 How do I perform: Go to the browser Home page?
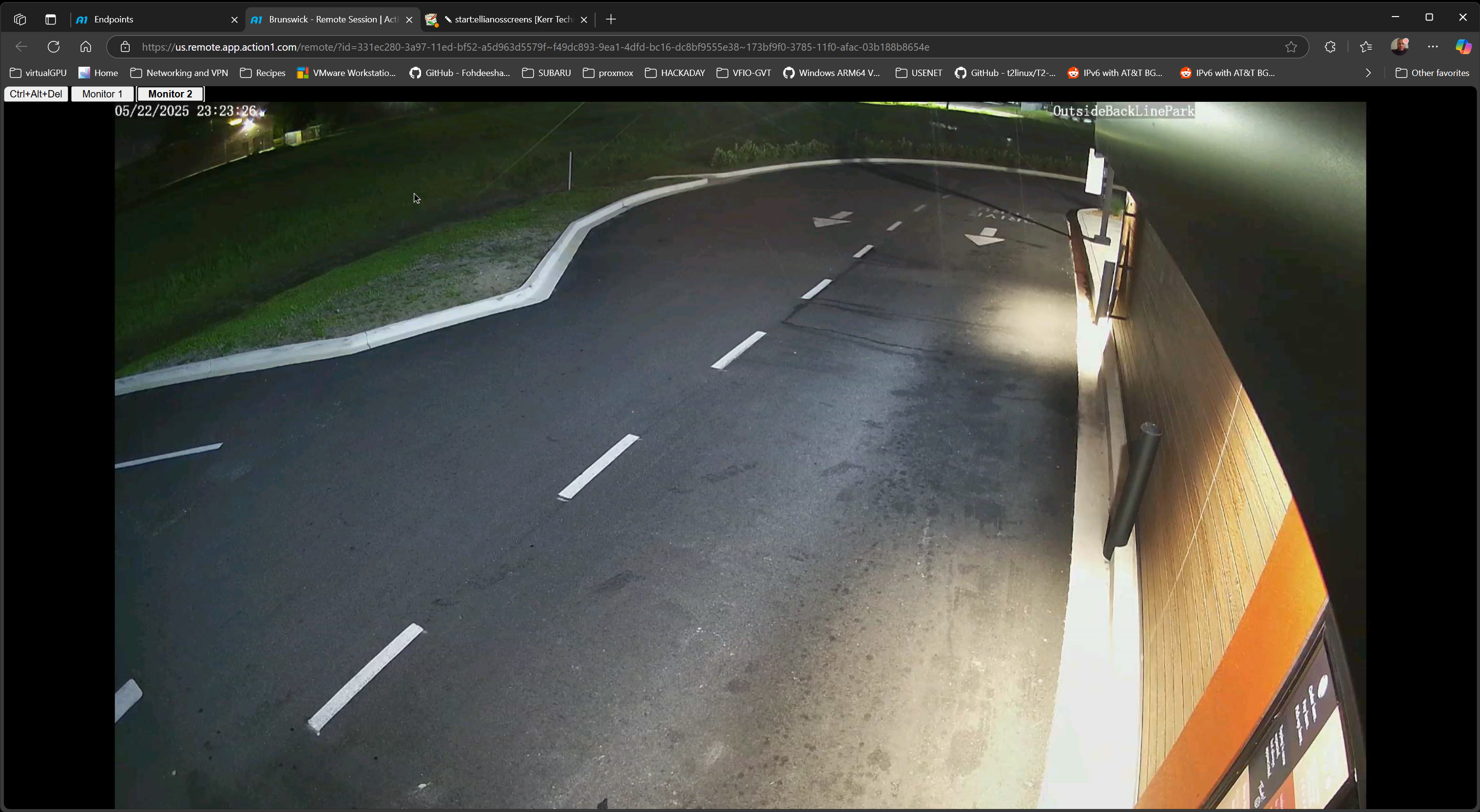click(86, 46)
